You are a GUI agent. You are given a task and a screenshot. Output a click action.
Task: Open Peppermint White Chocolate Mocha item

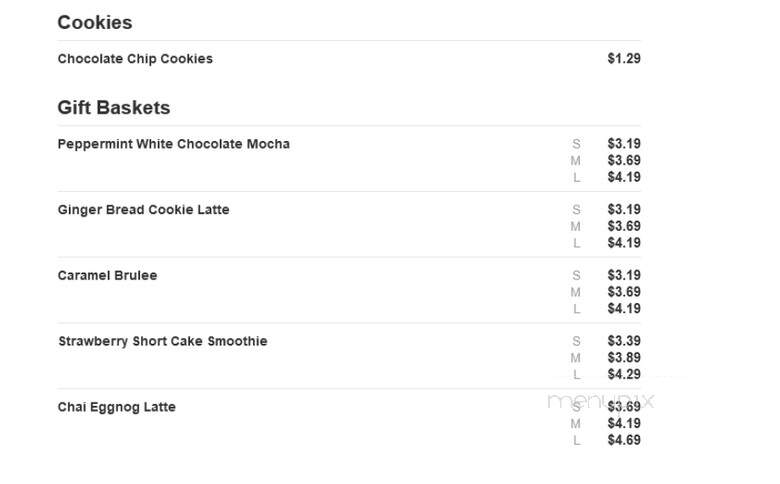coord(174,144)
